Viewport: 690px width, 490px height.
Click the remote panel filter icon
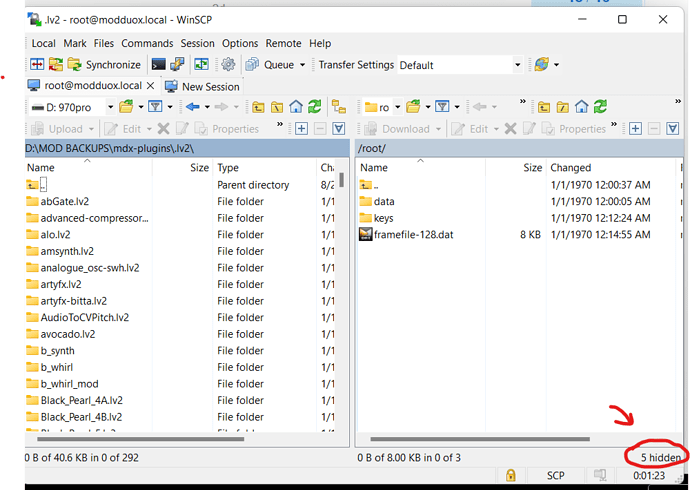point(442,106)
